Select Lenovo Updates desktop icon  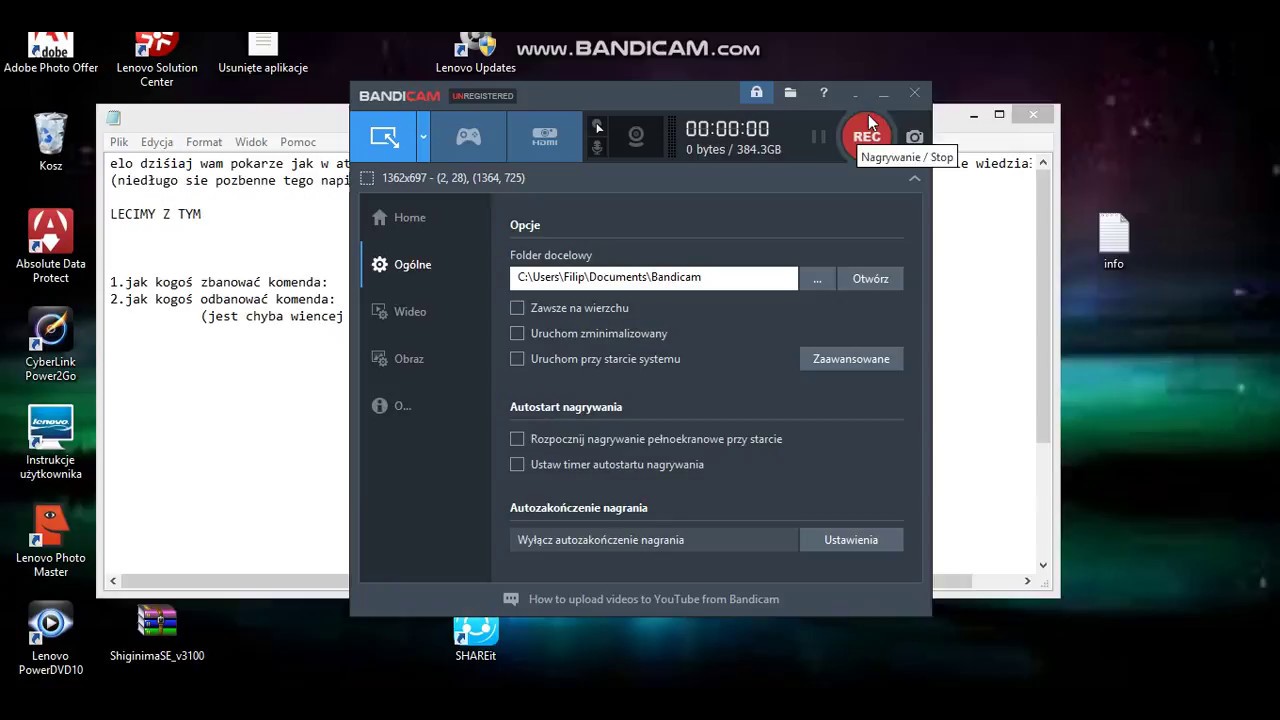click(476, 54)
